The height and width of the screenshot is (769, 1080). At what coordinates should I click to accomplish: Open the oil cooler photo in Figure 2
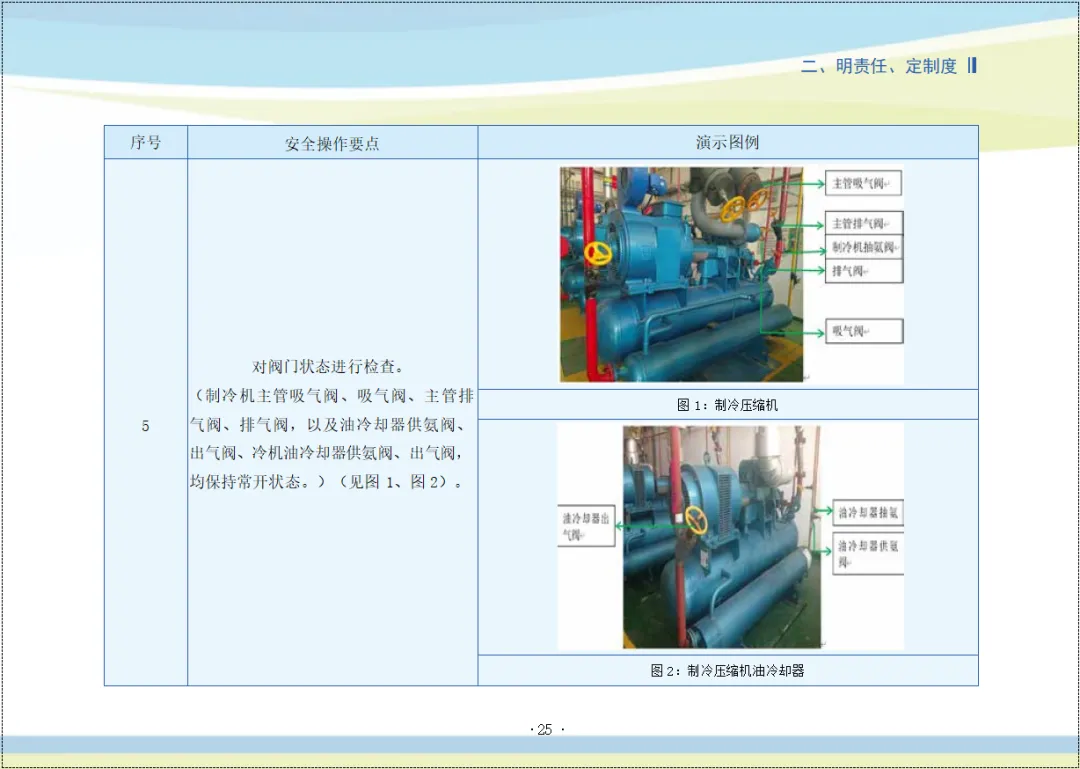click(722, 537)
